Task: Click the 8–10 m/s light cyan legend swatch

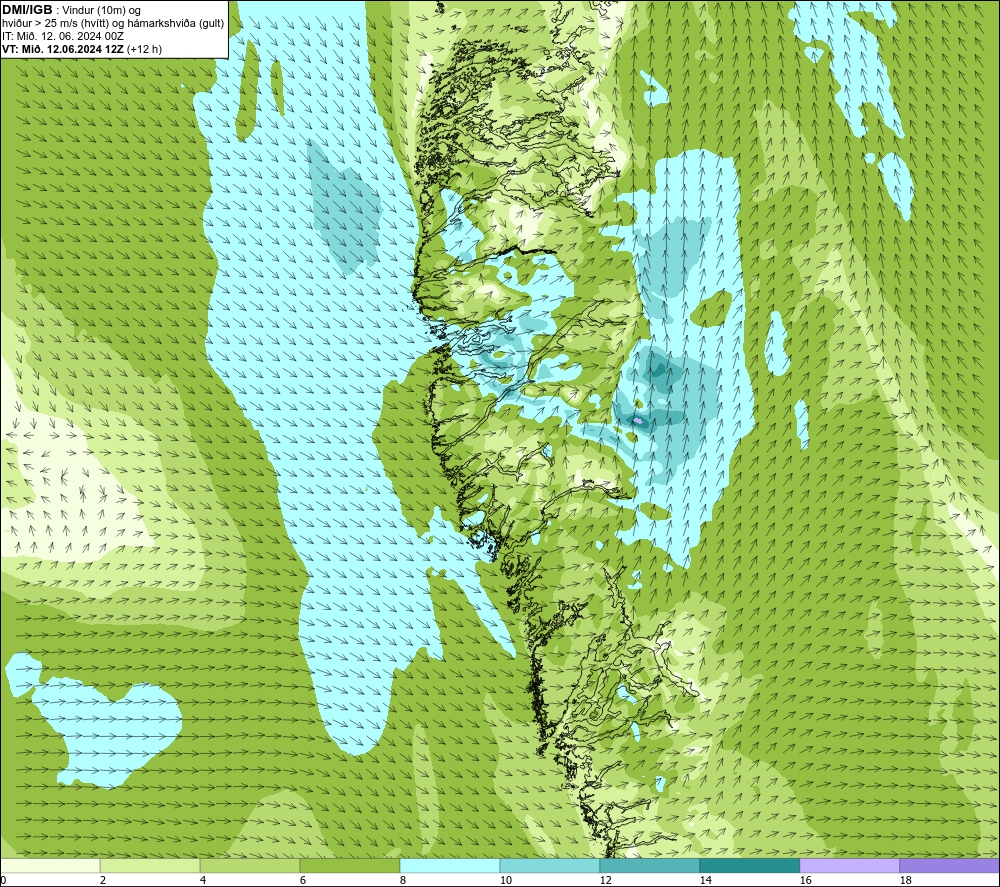Action: (x=450, y=865)
